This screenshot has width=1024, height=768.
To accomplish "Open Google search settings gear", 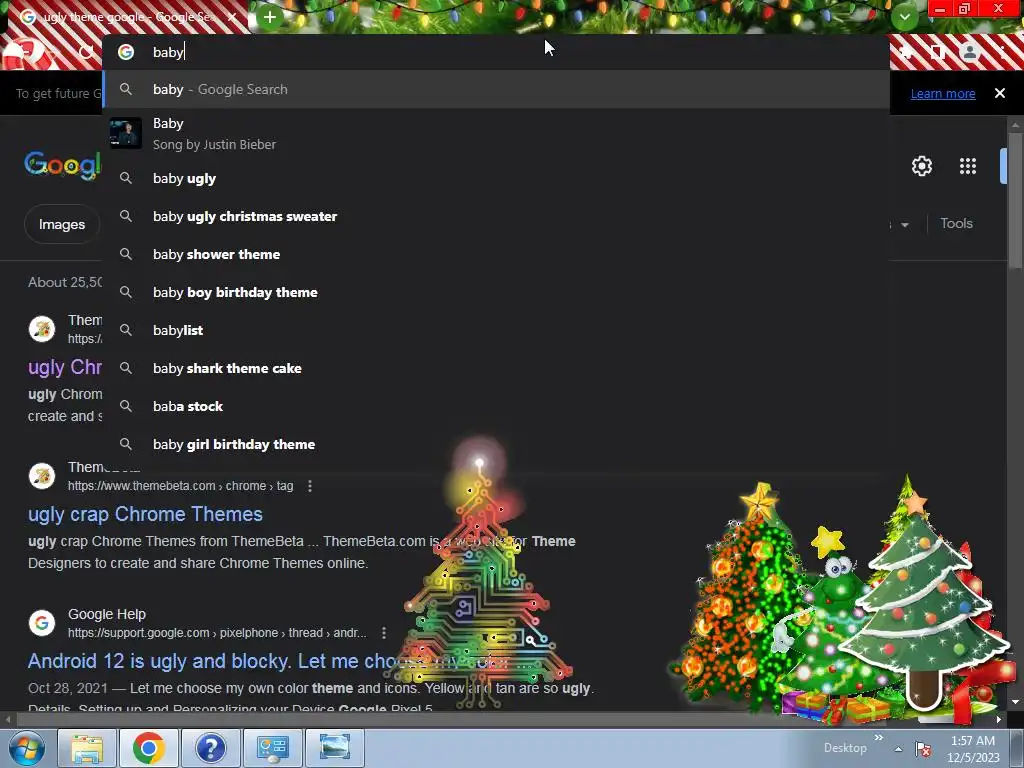I will click(x=921, y=166).
